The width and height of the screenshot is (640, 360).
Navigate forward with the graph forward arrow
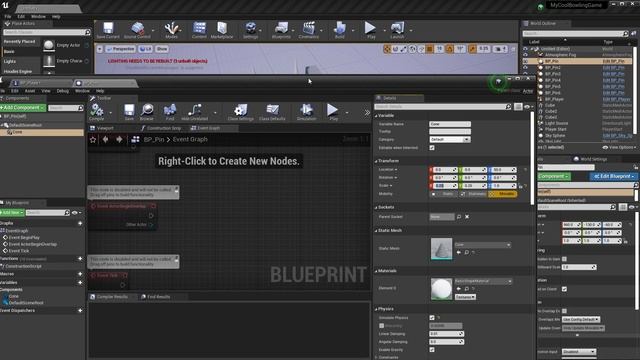tap(119, 140)
